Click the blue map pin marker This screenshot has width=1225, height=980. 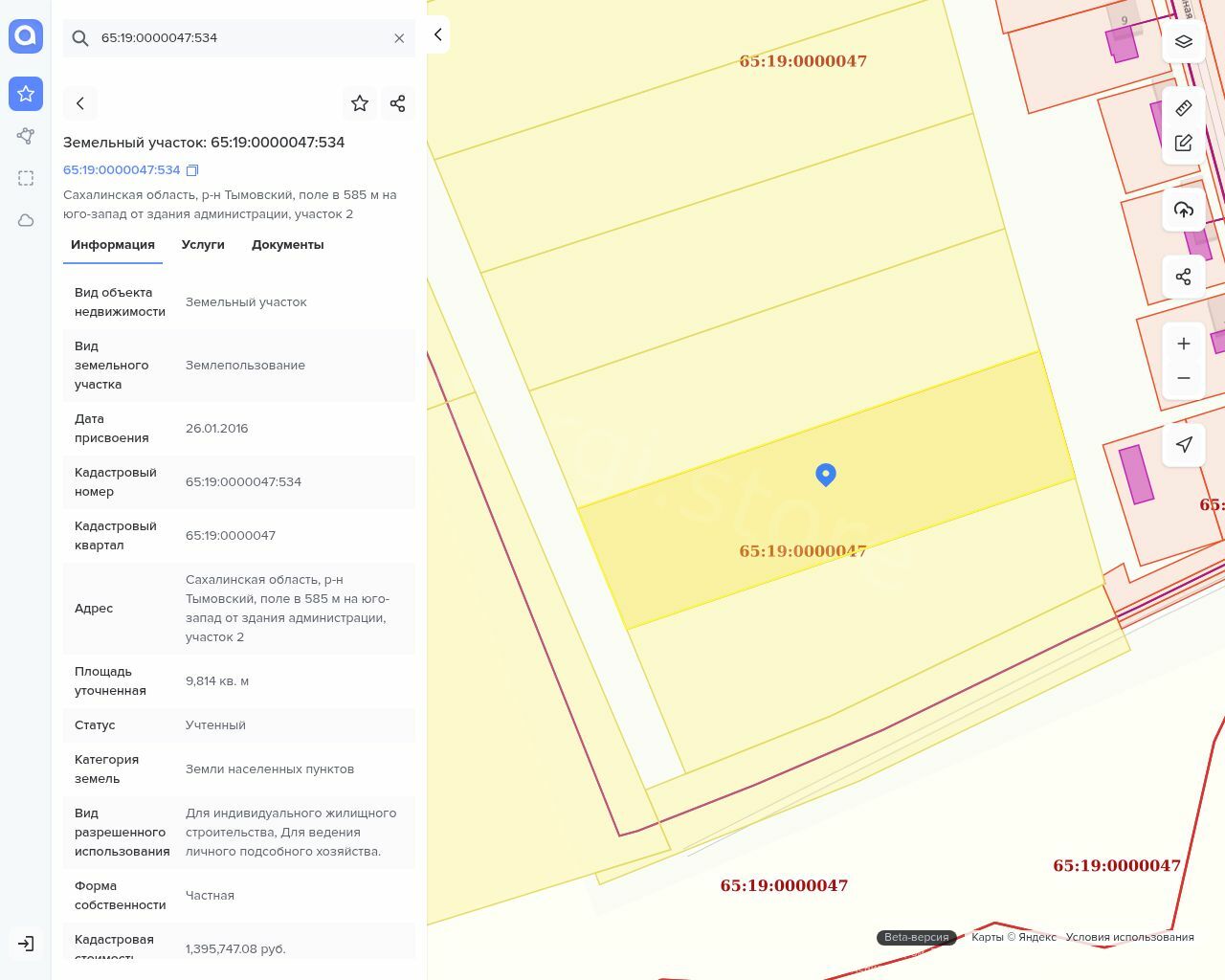click(x=825, y=474)
